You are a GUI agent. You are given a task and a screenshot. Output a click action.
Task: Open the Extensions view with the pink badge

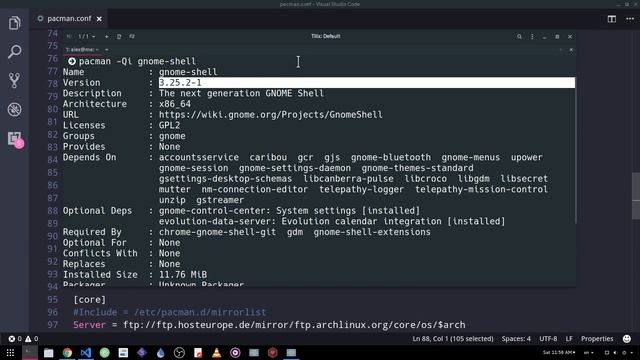(15, 139)
